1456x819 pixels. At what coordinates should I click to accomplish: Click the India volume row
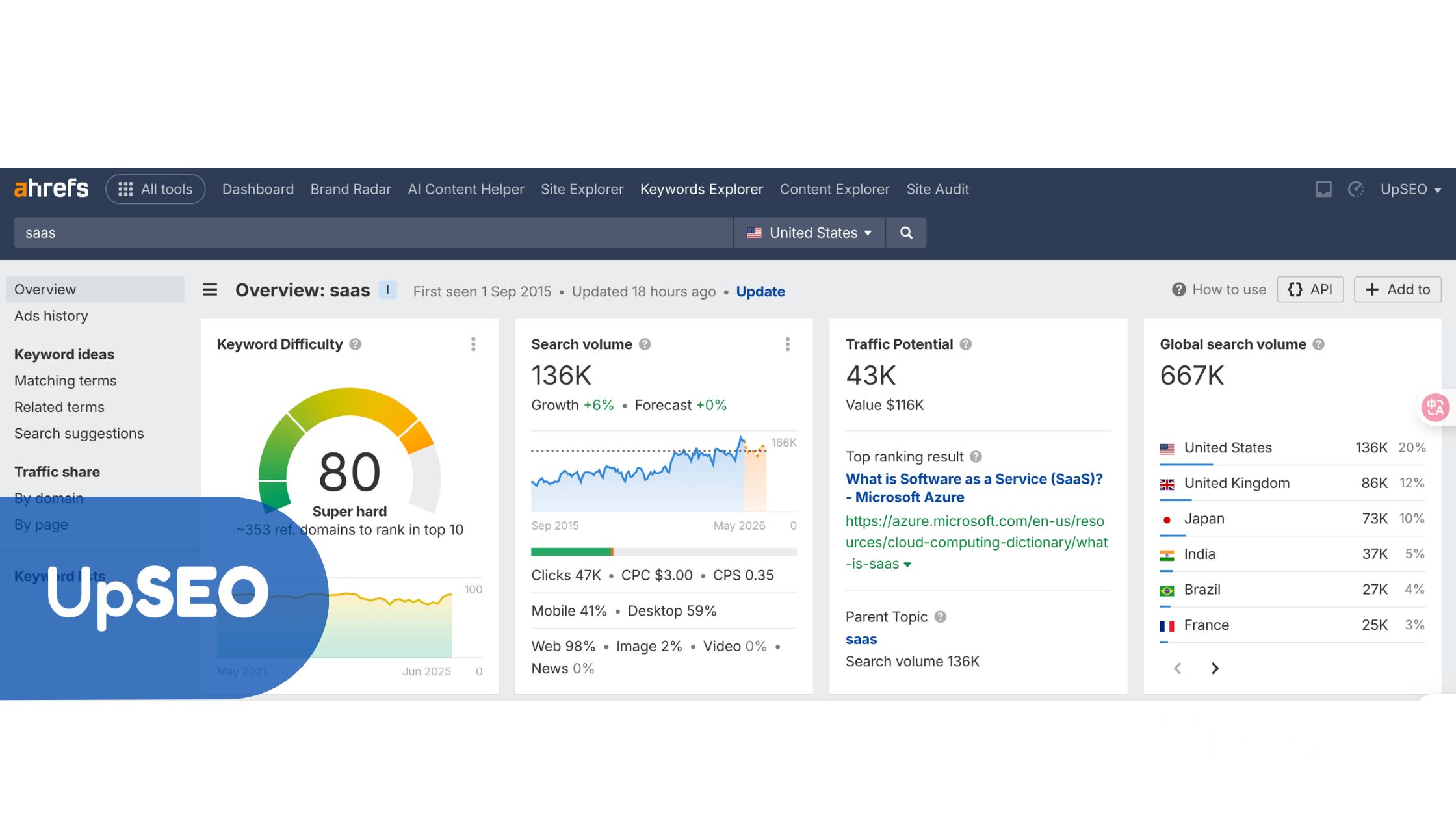[1293, 554]
